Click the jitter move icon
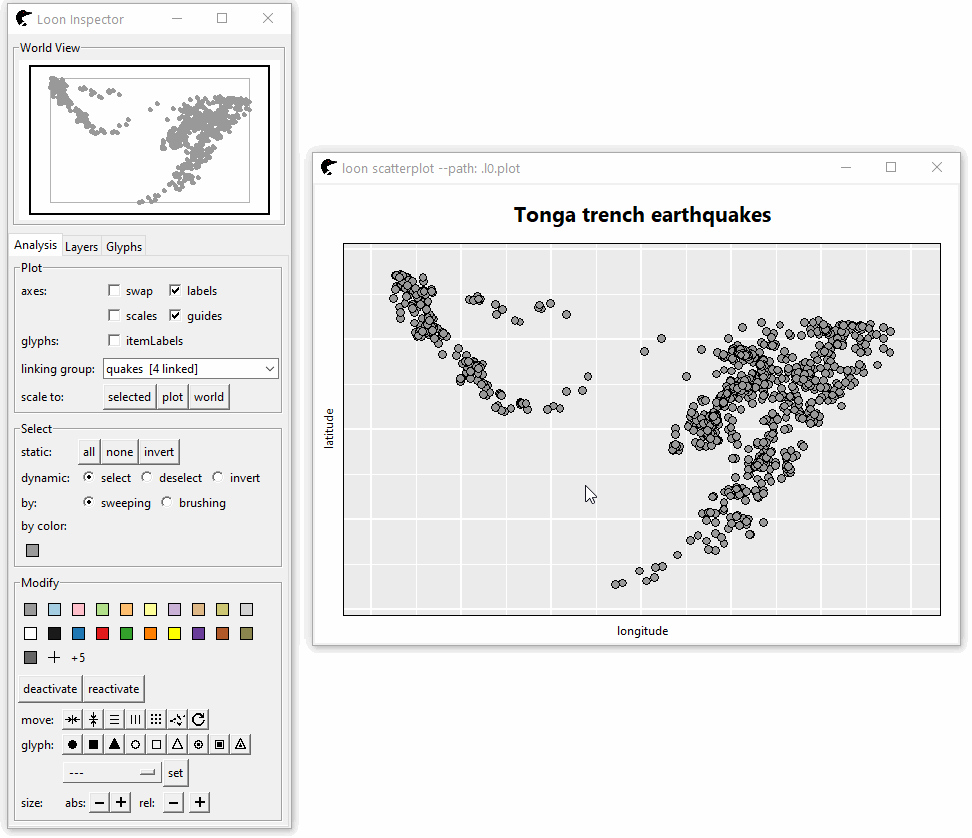The image size is (972, 838). pos(177,719)
